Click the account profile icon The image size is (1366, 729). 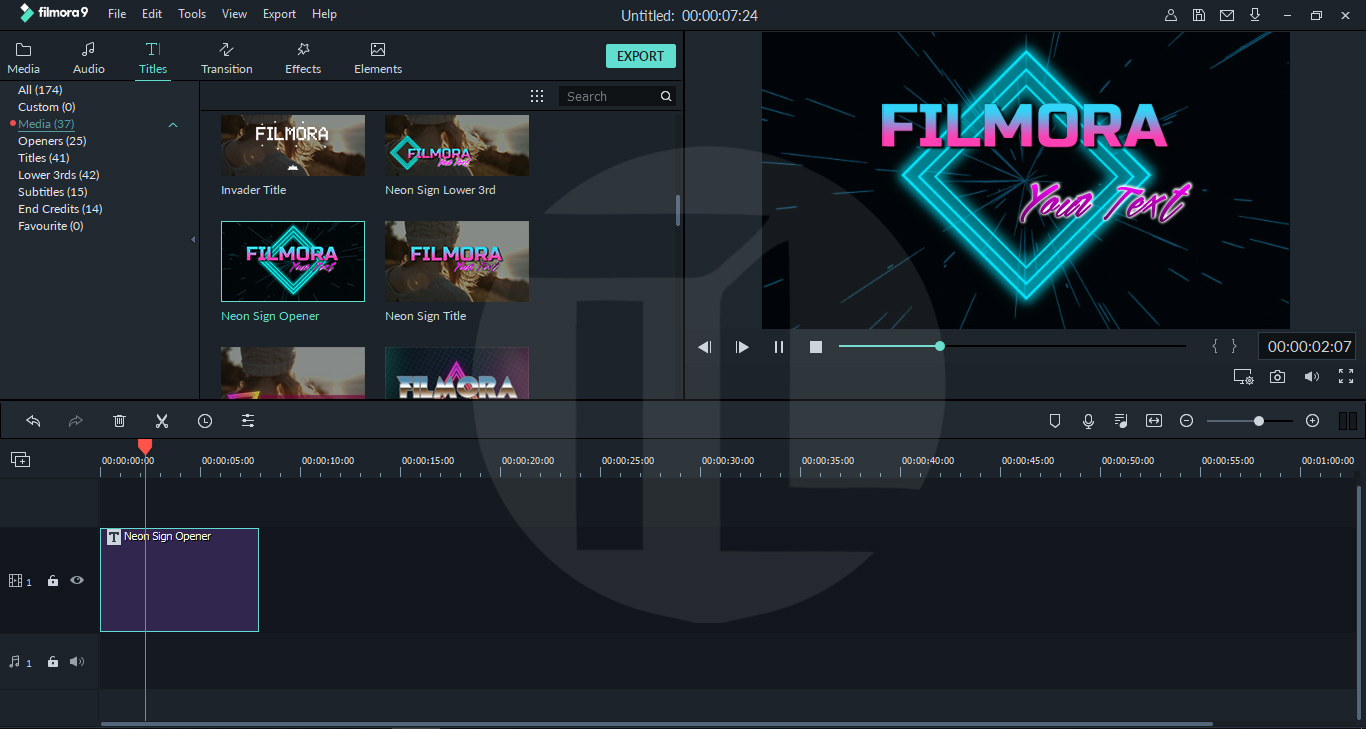(1171, 15)
